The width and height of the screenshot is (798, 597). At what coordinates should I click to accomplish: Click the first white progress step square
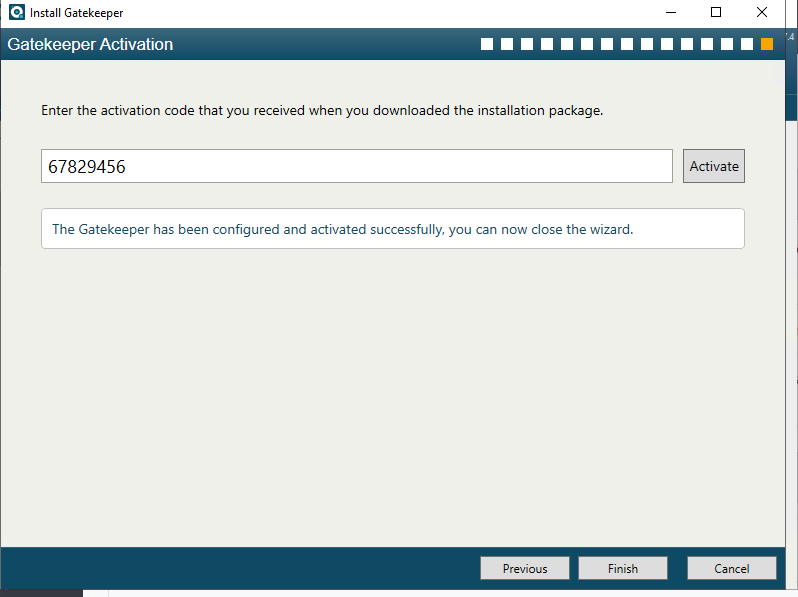click(487, 44)
